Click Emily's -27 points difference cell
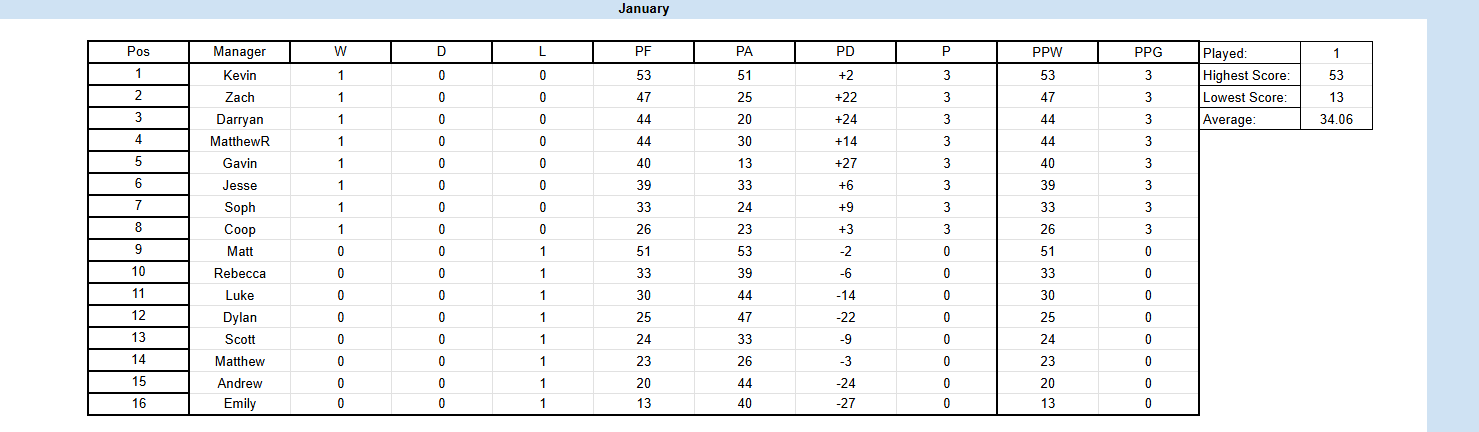Viewport: 1479px width, 432px height. (845, 404)
